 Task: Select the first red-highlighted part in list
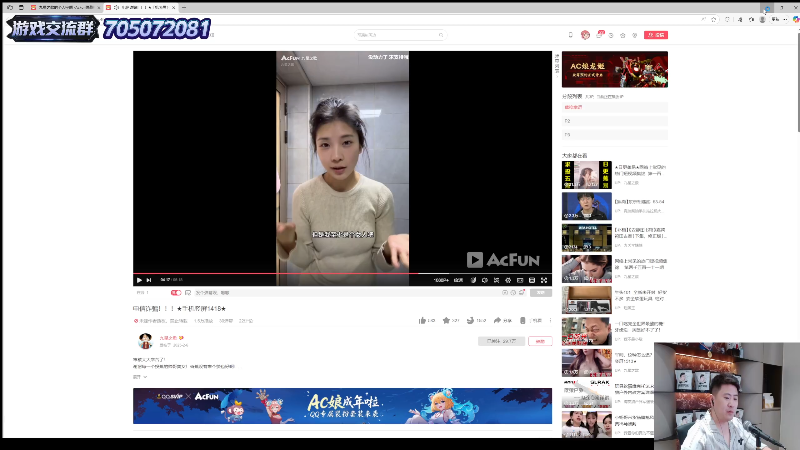[x=615, y=107]
